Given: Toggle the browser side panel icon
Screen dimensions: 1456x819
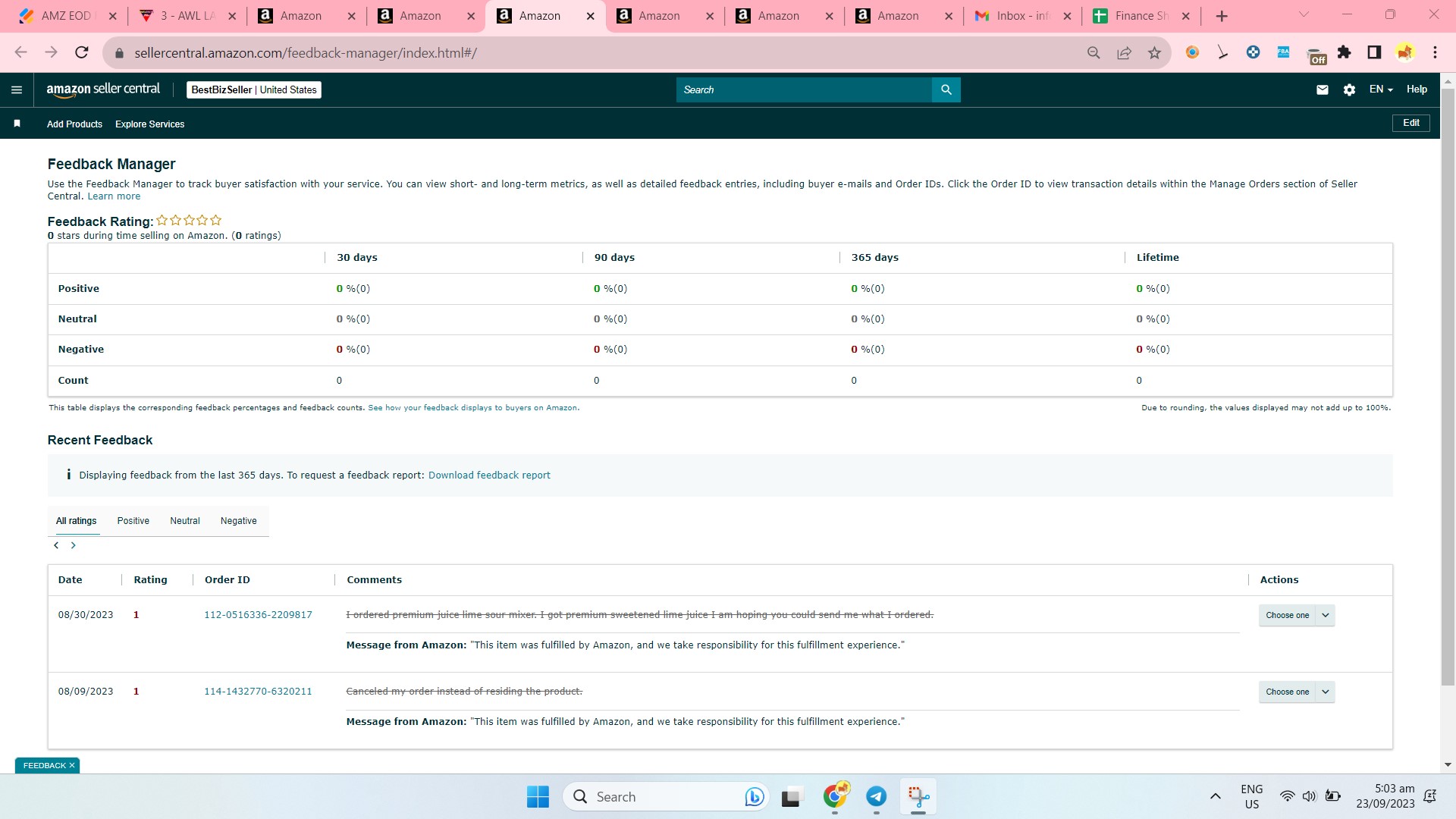Looking at the screenshot, I should coord(1374,52).
